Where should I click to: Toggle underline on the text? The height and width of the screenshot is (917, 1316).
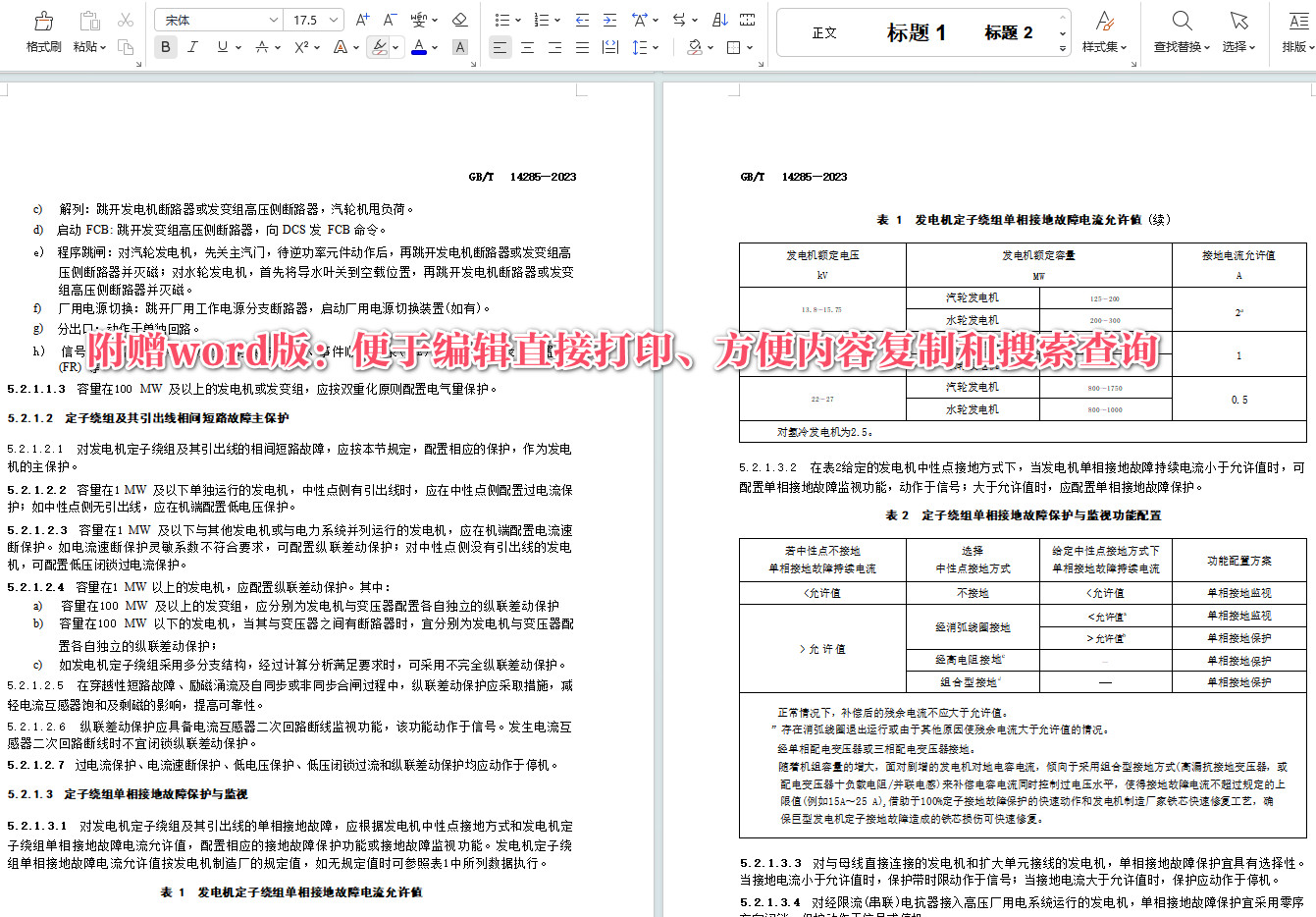(223, 46)
